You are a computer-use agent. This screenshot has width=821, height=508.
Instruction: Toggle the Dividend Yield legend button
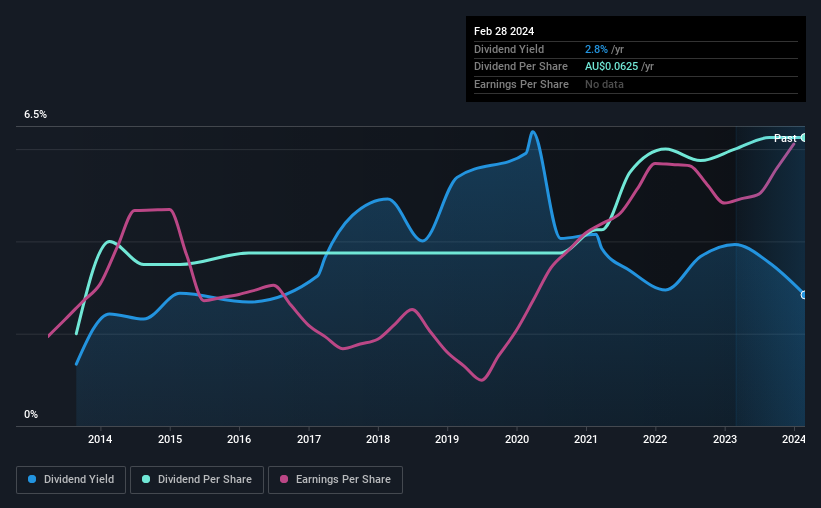point(71,480)
